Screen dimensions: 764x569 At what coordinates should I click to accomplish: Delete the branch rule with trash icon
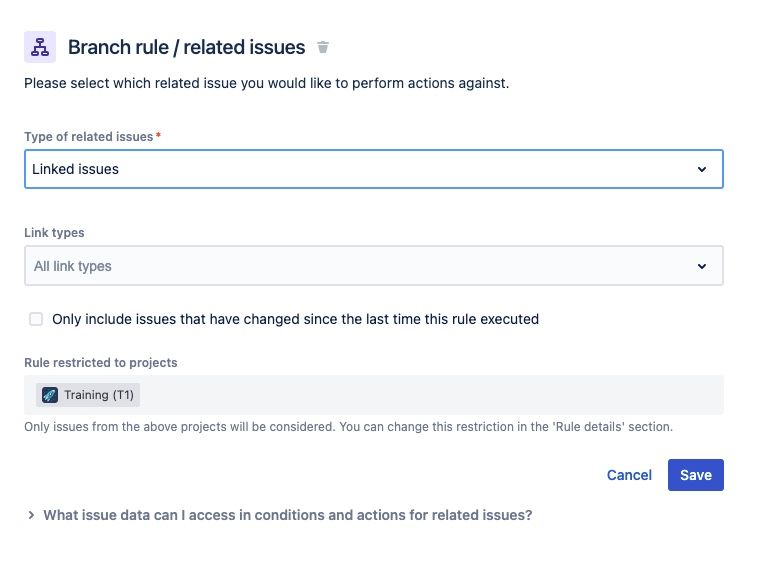click(323, 47)
